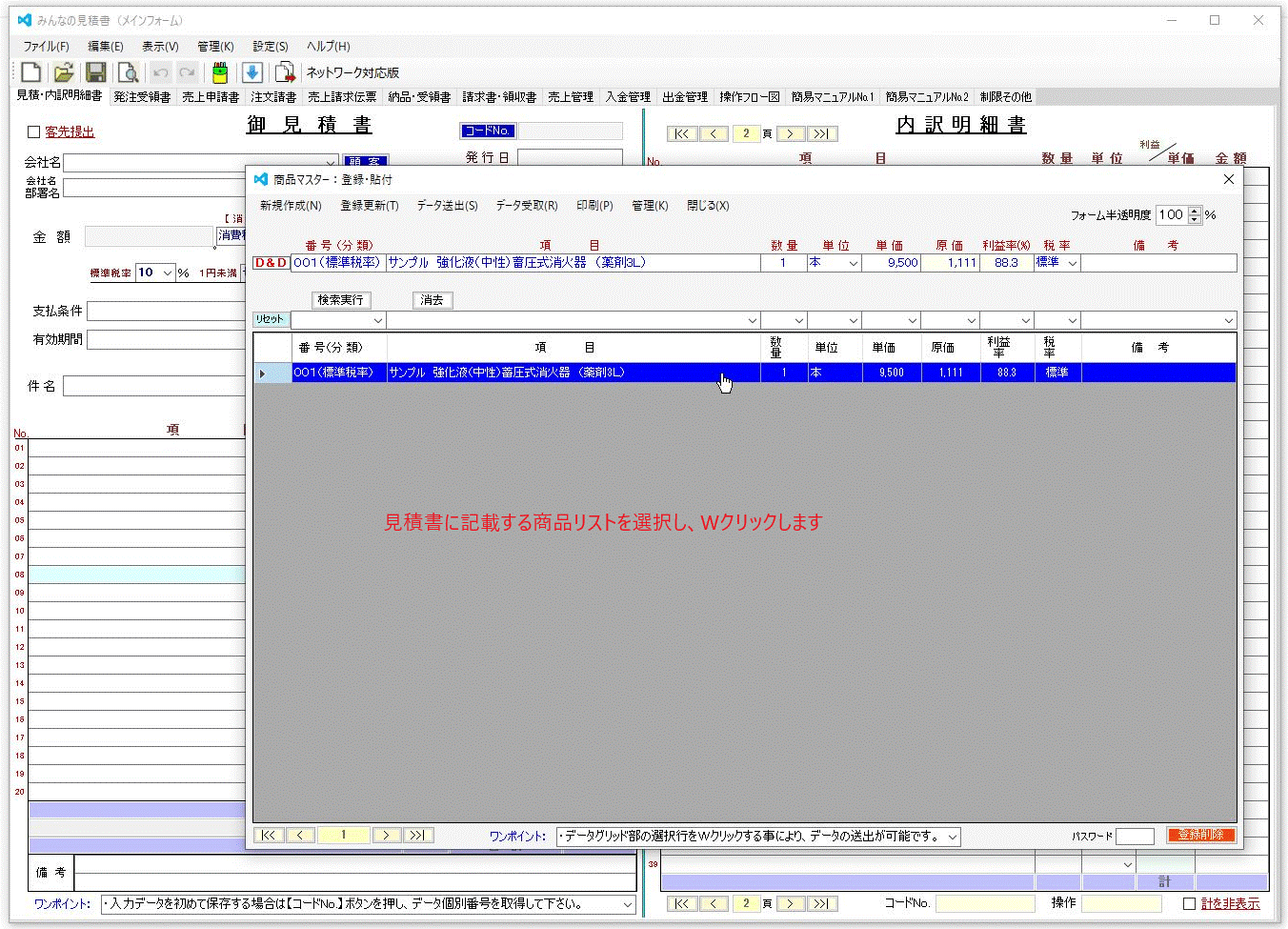Click the blue download arrow icon
Viewport: 1288px width, 929px height.
coord(252,72)
